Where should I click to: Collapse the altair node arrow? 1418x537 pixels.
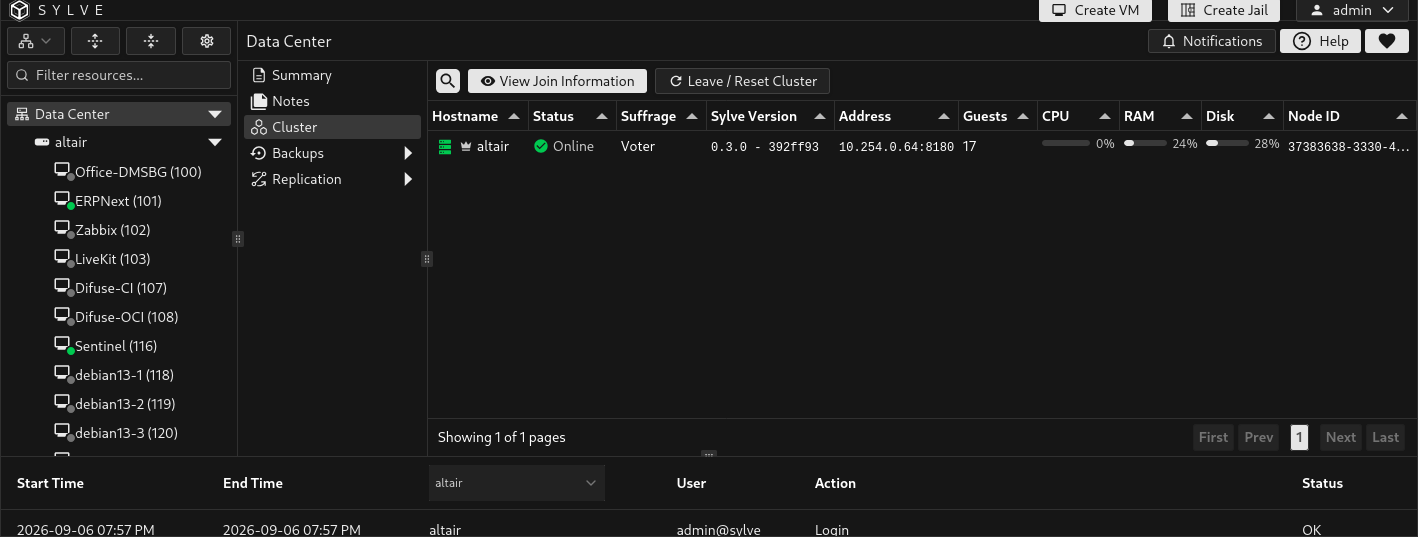(x=215, y=142)
